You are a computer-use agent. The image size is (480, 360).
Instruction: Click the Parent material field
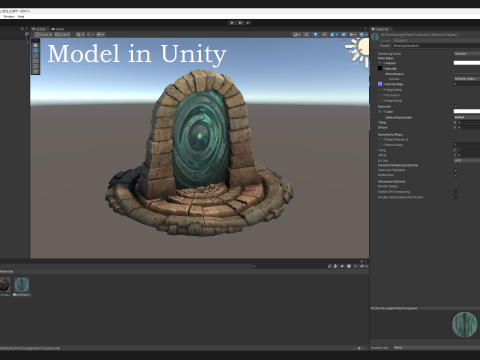point(436,45)
